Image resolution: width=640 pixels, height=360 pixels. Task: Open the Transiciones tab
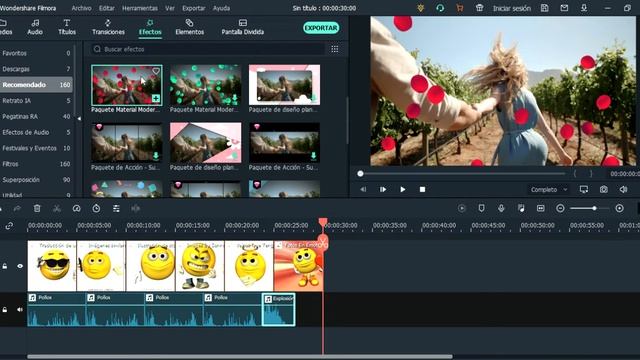(108, 27)
